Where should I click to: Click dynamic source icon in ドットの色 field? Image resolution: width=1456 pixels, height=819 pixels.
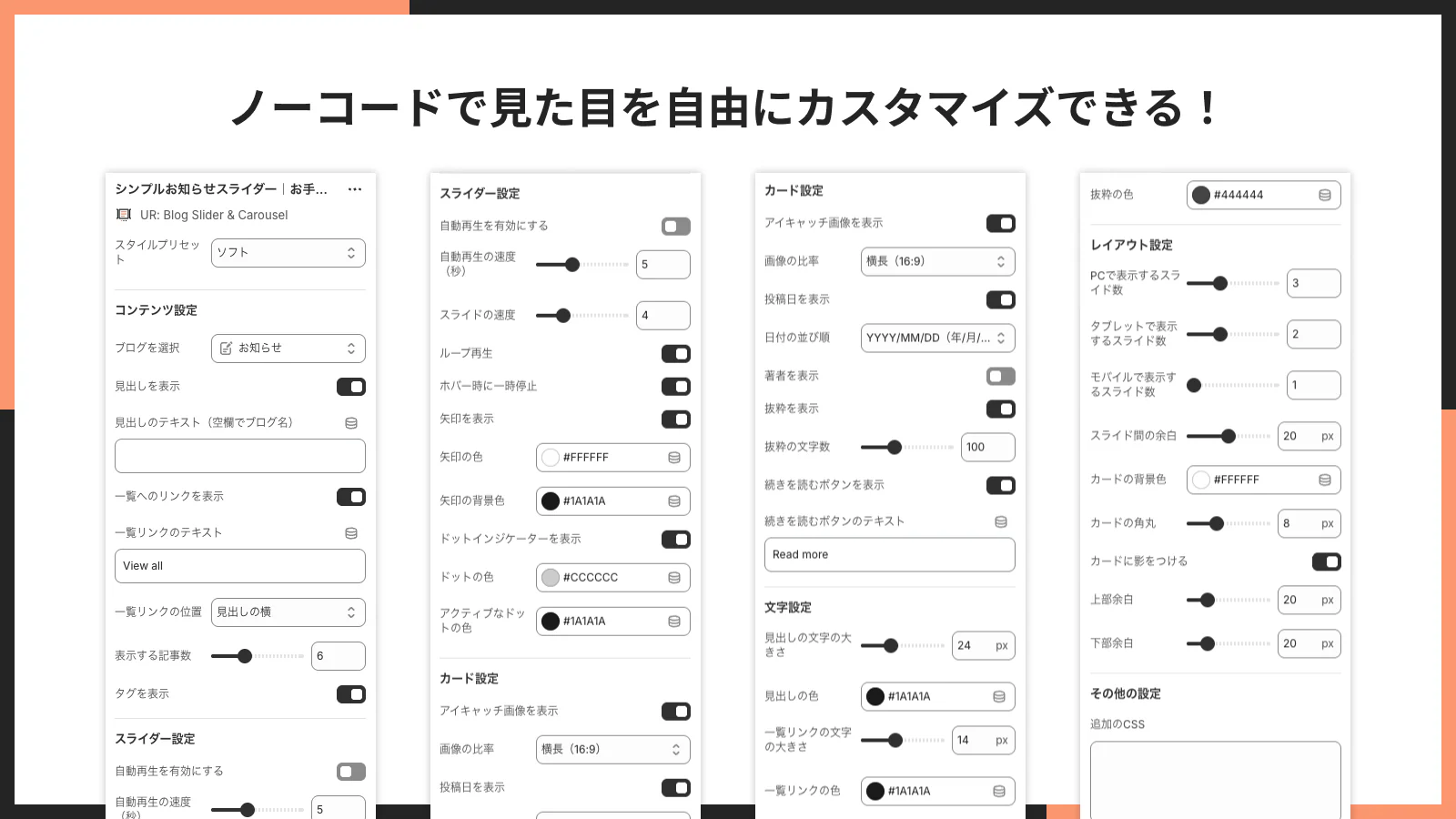click(x=674, y=578)
